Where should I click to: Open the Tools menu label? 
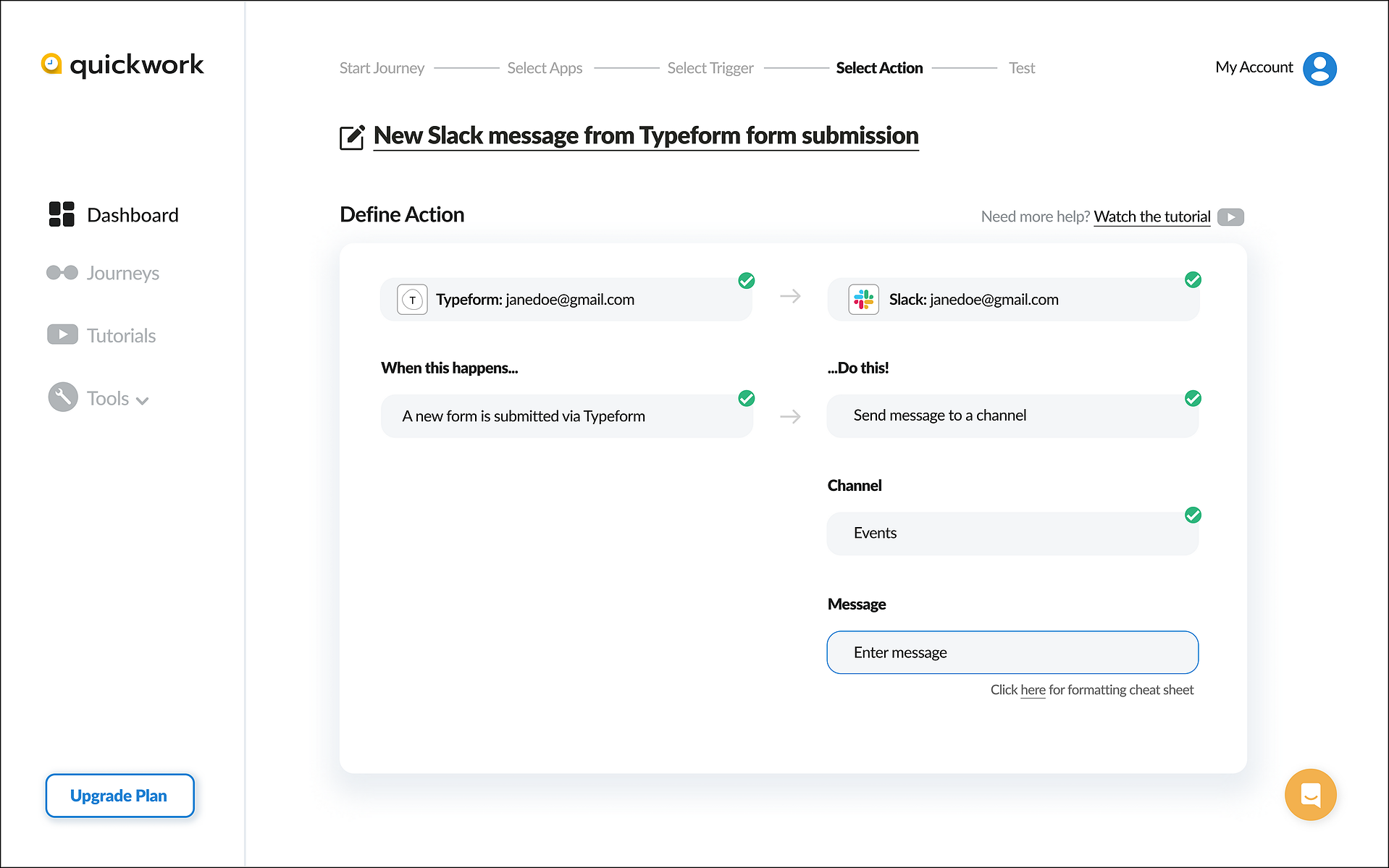[108, 398]
